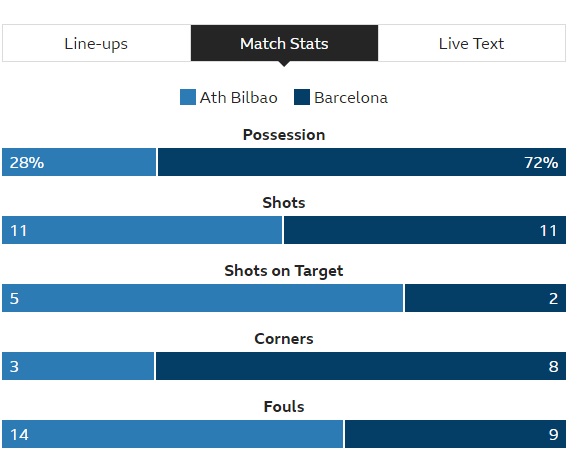
Task: Click the Possession heading
Action: coord(284,135)
